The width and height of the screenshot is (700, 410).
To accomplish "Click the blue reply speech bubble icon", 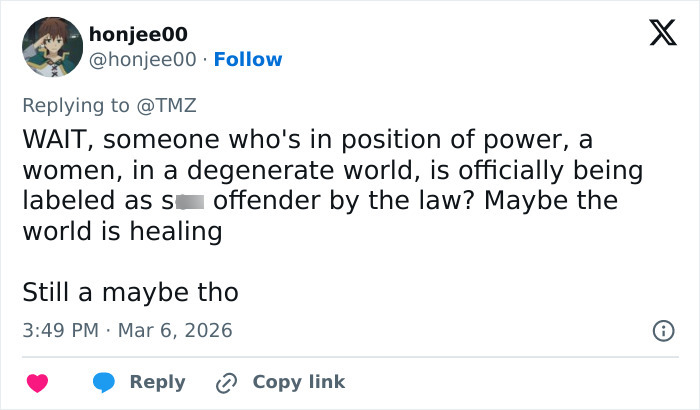I will tap(105, 382).
